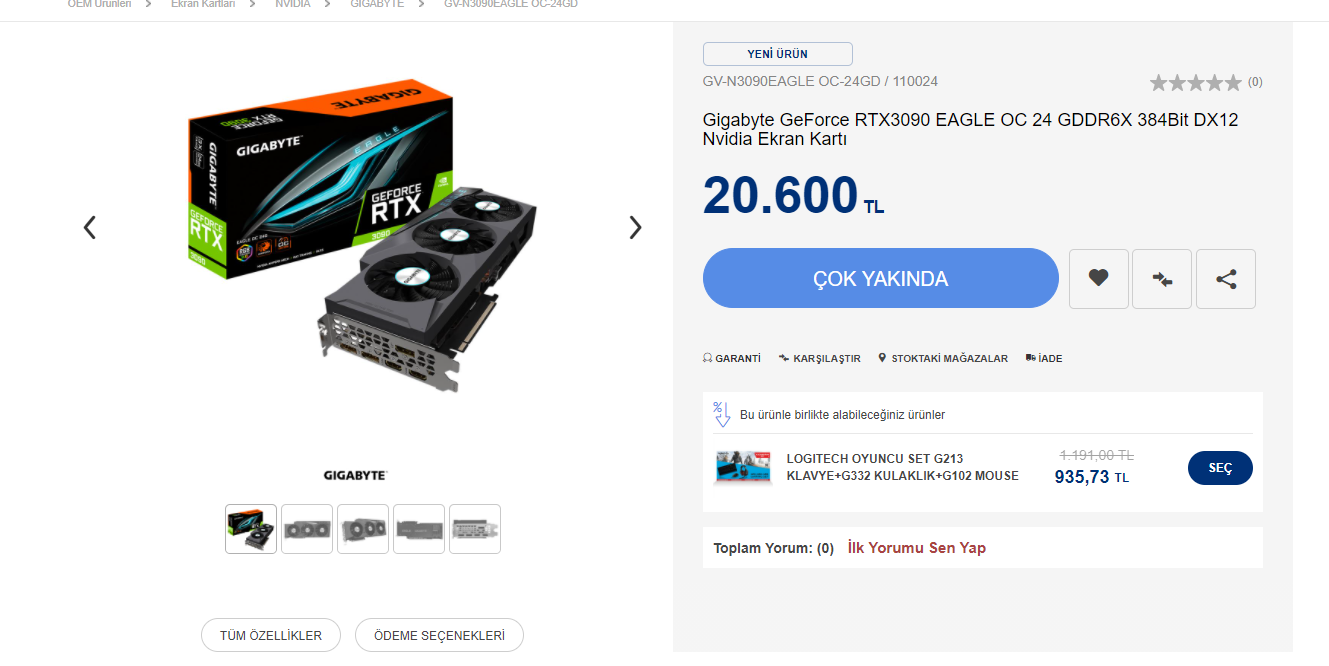The width and height of the screenshot is (1329, 666).
Task: Open TÜM ÖZELLİKLER tab
Action: click(271, 635)
